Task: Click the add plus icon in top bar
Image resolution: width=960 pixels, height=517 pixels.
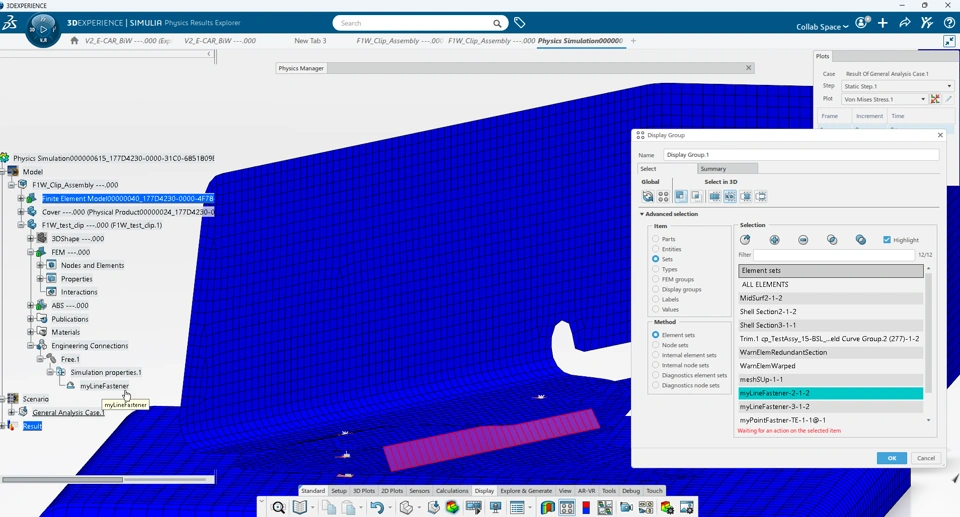Action: [x=883, y=23]
